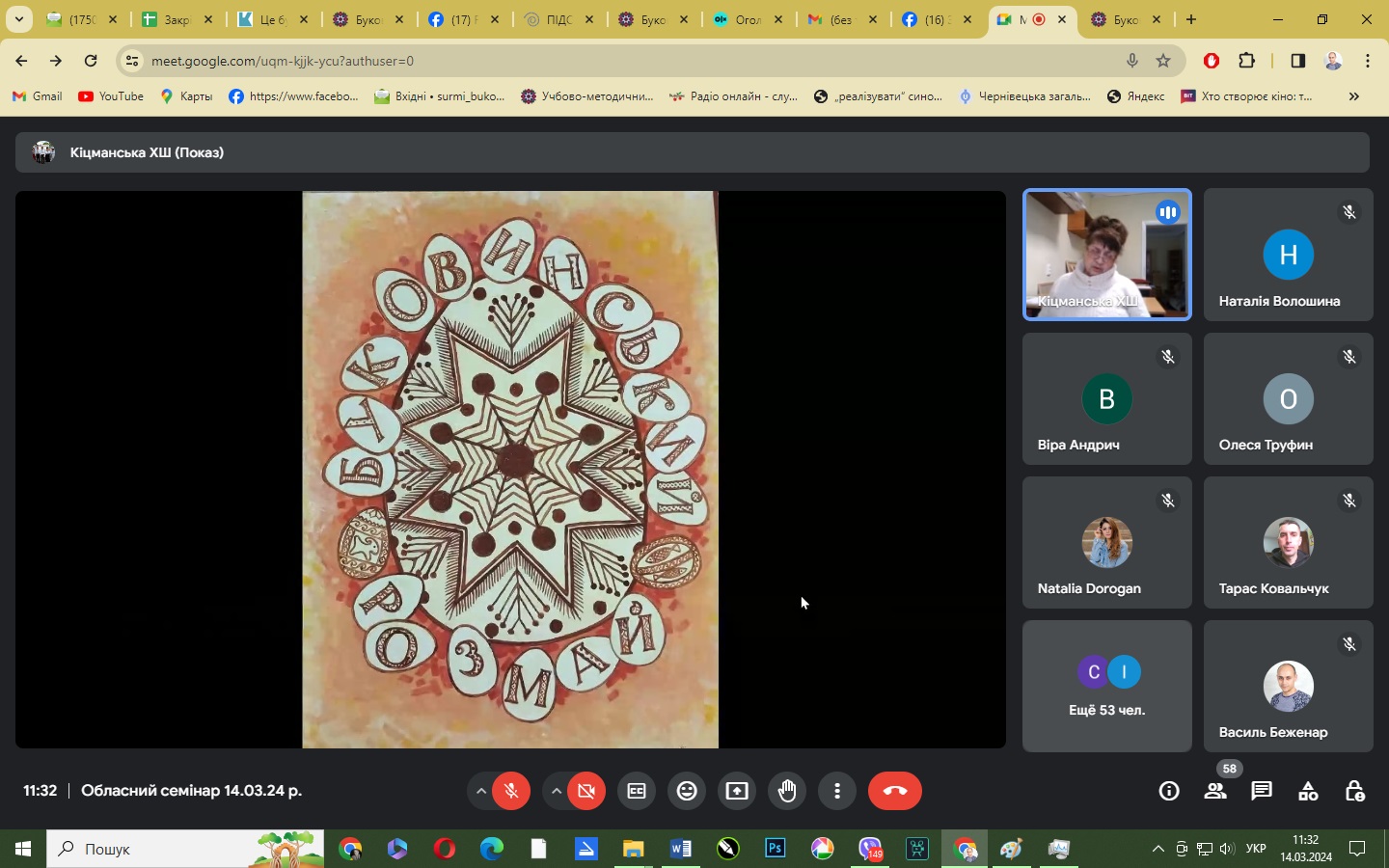Image resolution: width=1389 pixels, height=868 pixels.
Task: Toggle bookmark star for this page
Action: [x=1163, y=61]
